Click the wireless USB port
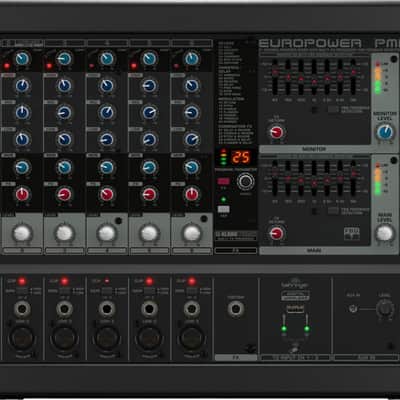This screenshot has width=400, height=400. (x=295, y=308)
